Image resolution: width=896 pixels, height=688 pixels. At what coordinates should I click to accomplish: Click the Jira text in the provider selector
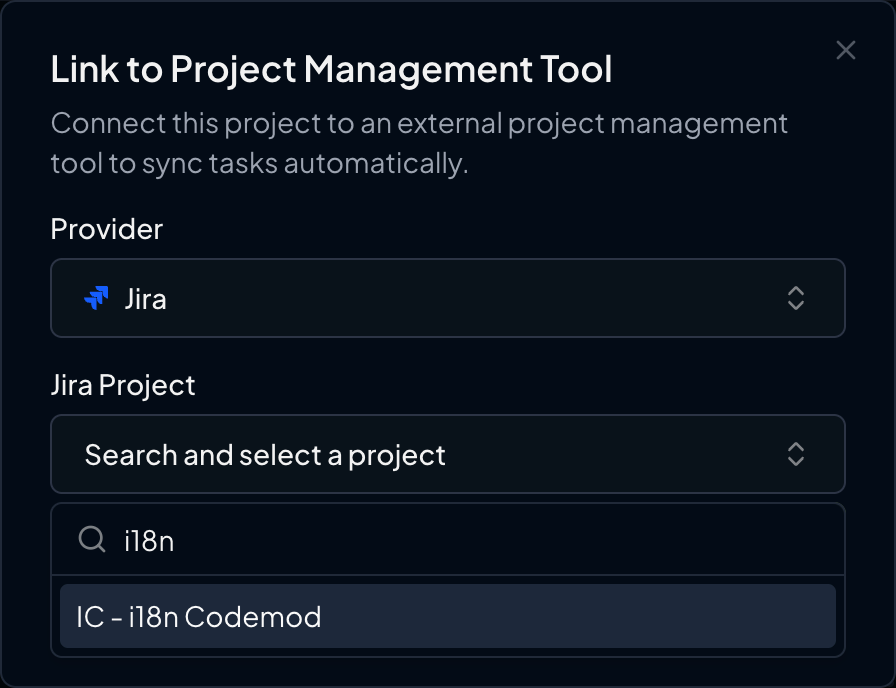143,298
